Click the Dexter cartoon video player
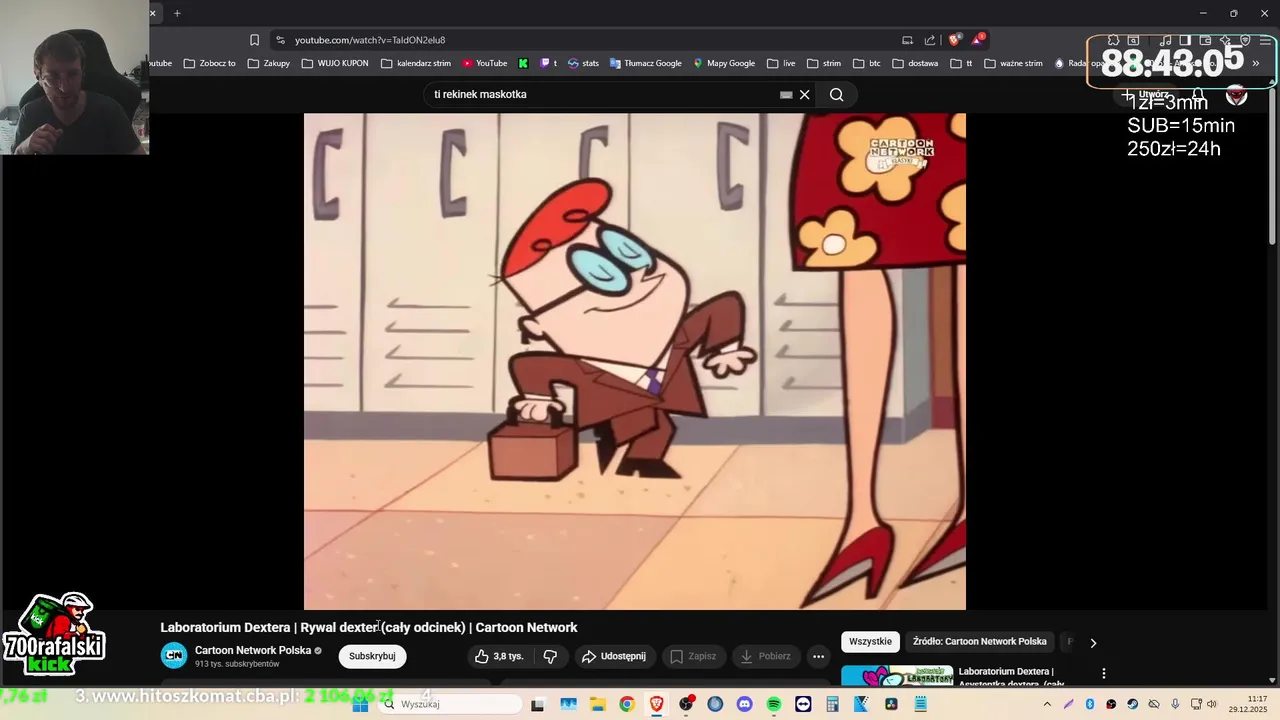Screen dimensions: 1280x720 pos(635,361)
